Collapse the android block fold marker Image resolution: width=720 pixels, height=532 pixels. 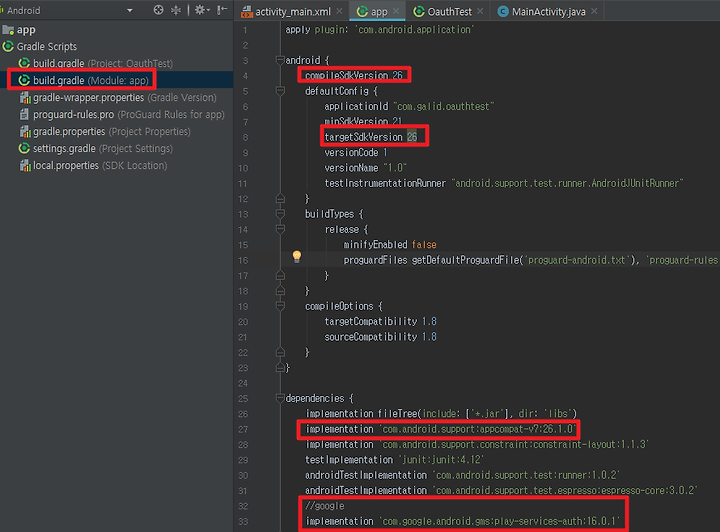(x=280, y=60)
